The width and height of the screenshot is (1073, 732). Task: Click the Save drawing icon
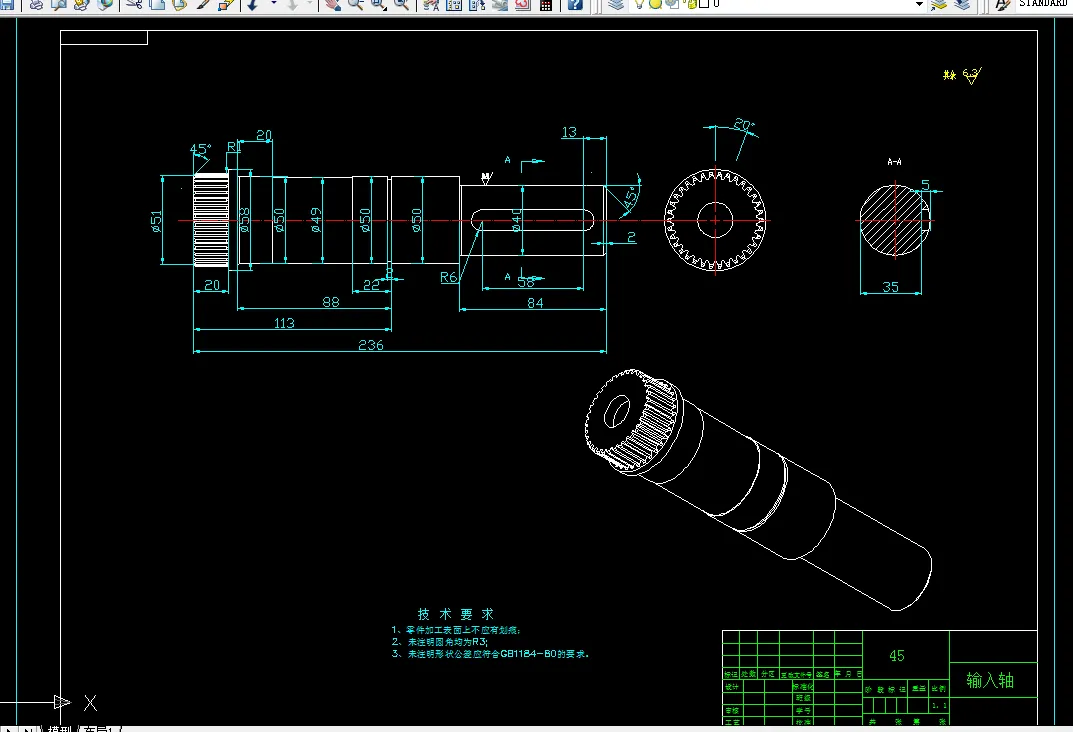click(x=7, y=4)
